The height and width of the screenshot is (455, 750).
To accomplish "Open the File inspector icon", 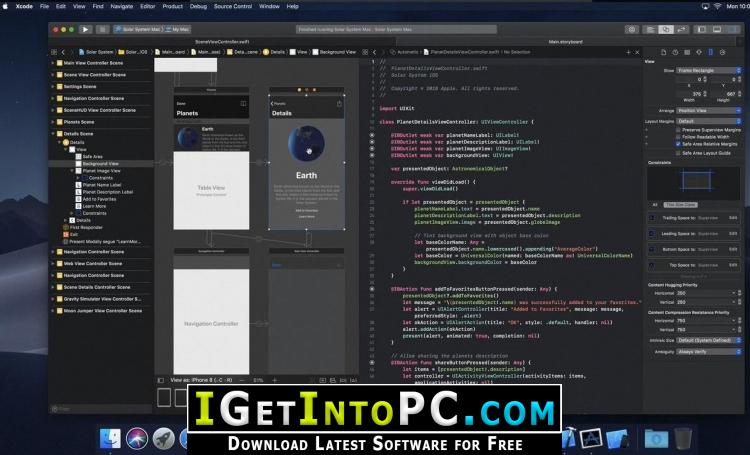I will click(x=663, y=52).
